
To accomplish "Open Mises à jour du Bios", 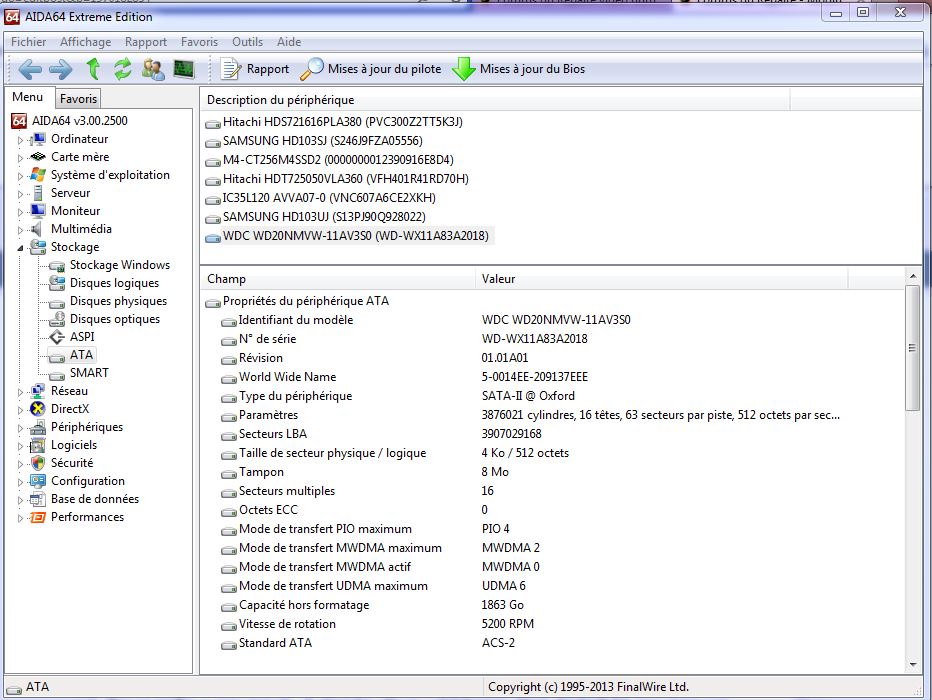I will coord(518,69).
